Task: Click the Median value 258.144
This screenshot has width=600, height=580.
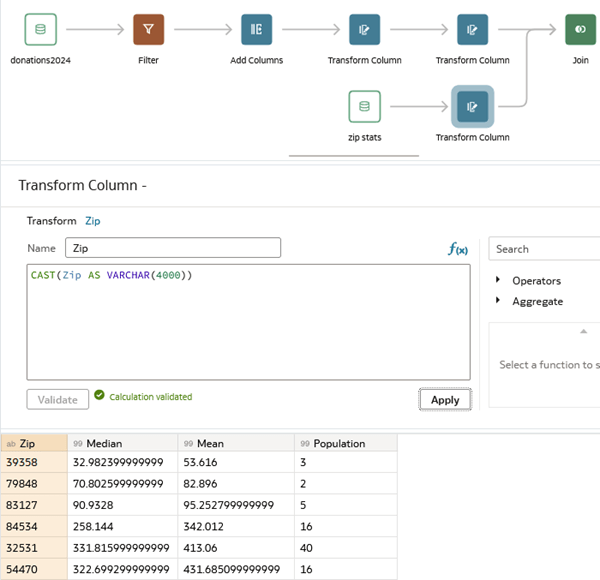Action: [x=122, y=527]
